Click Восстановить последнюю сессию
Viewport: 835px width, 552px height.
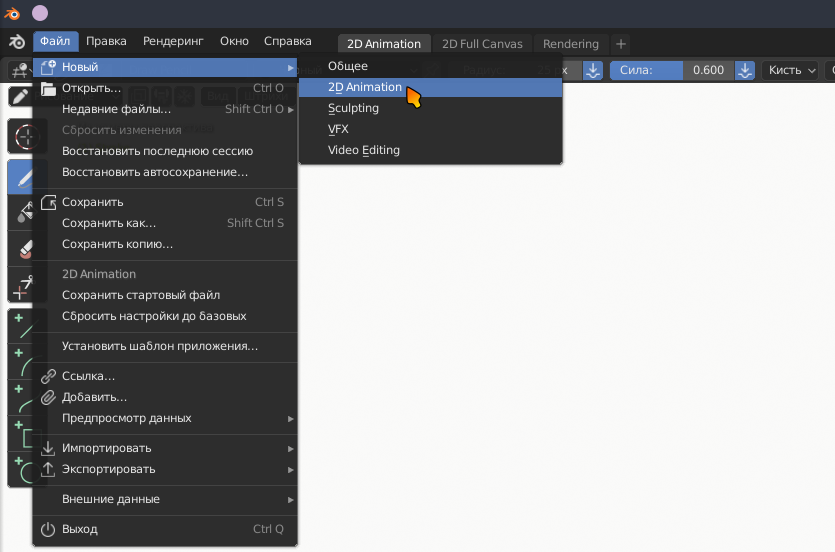(x=165, y=151)
